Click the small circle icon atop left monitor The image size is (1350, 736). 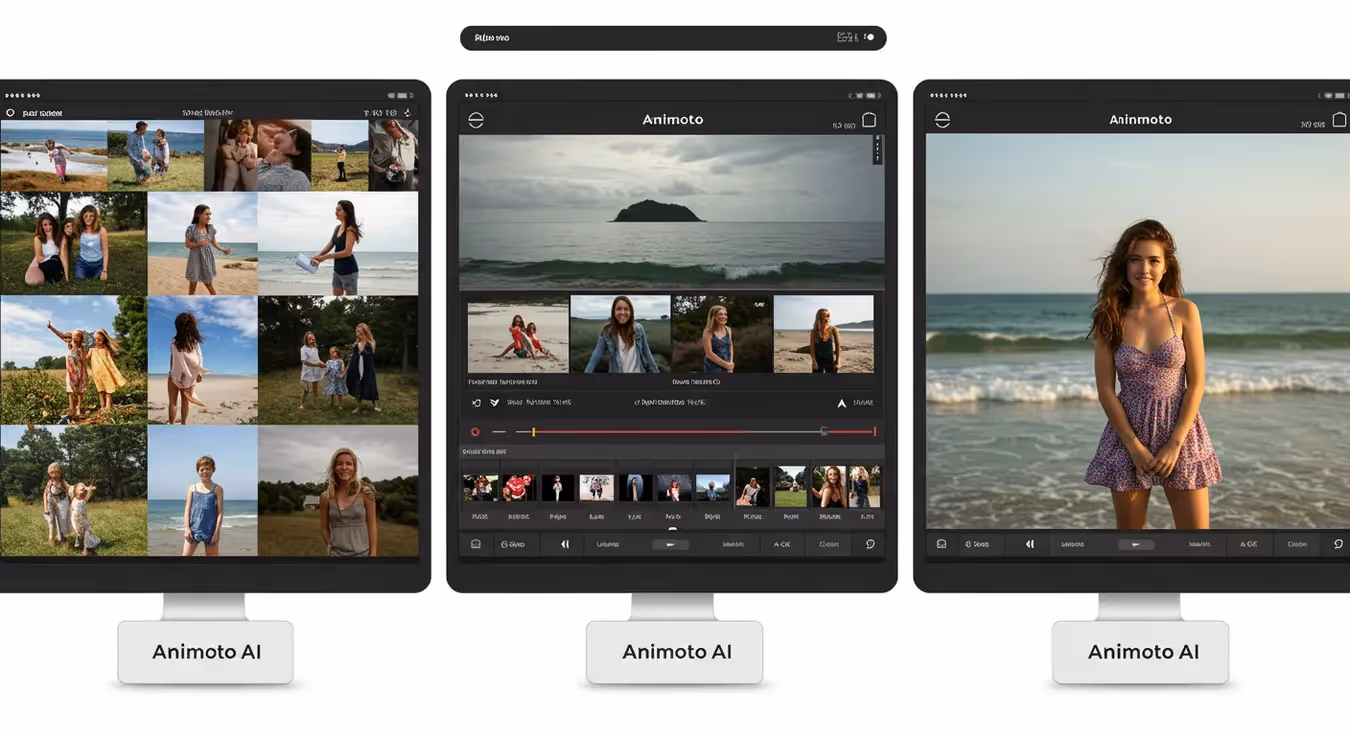click(x=10, y=114)
